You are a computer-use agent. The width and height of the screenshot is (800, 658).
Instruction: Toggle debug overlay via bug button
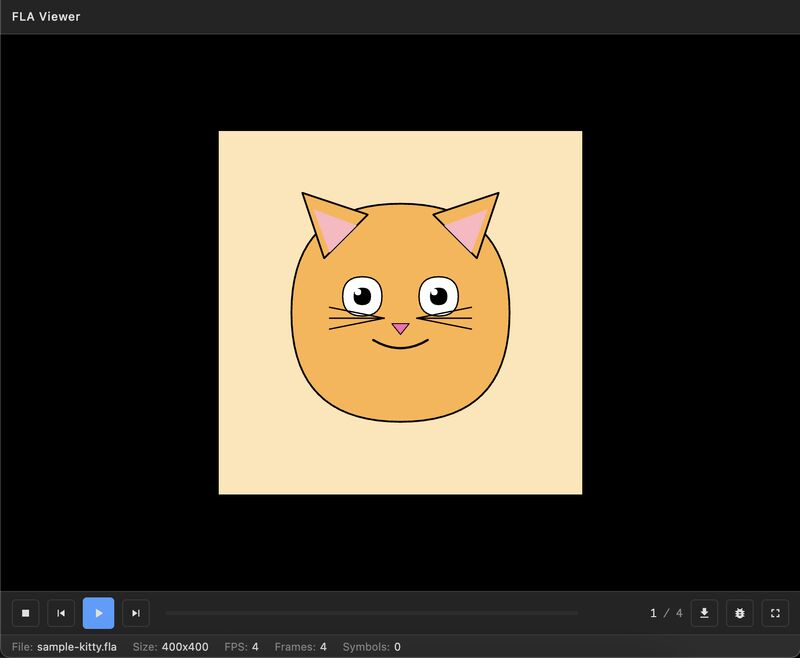click(x=740, y=613)
